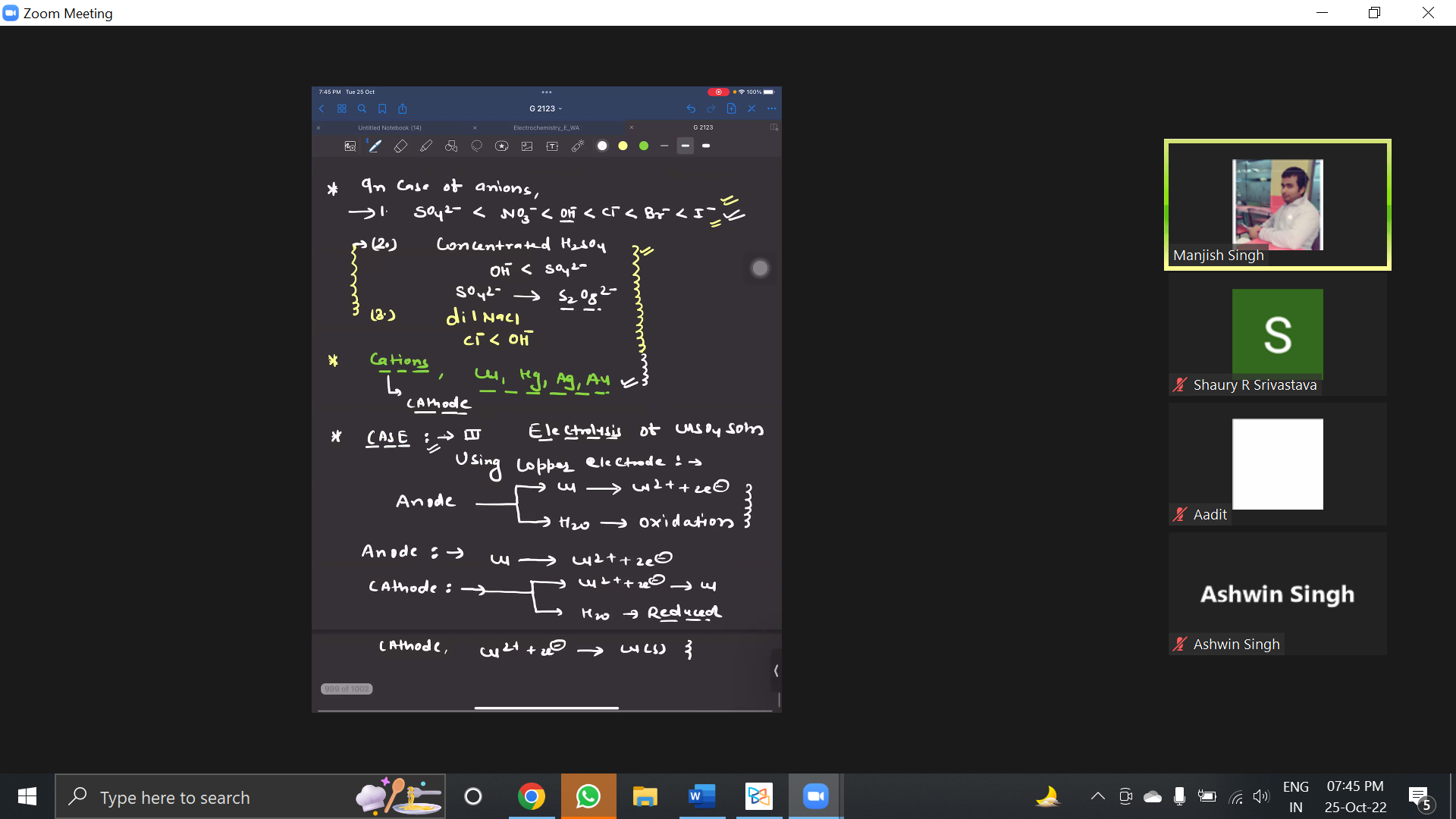1456x819 pixels.
Task: Click the three dots at top center of notes app
Action: [547, 93]
